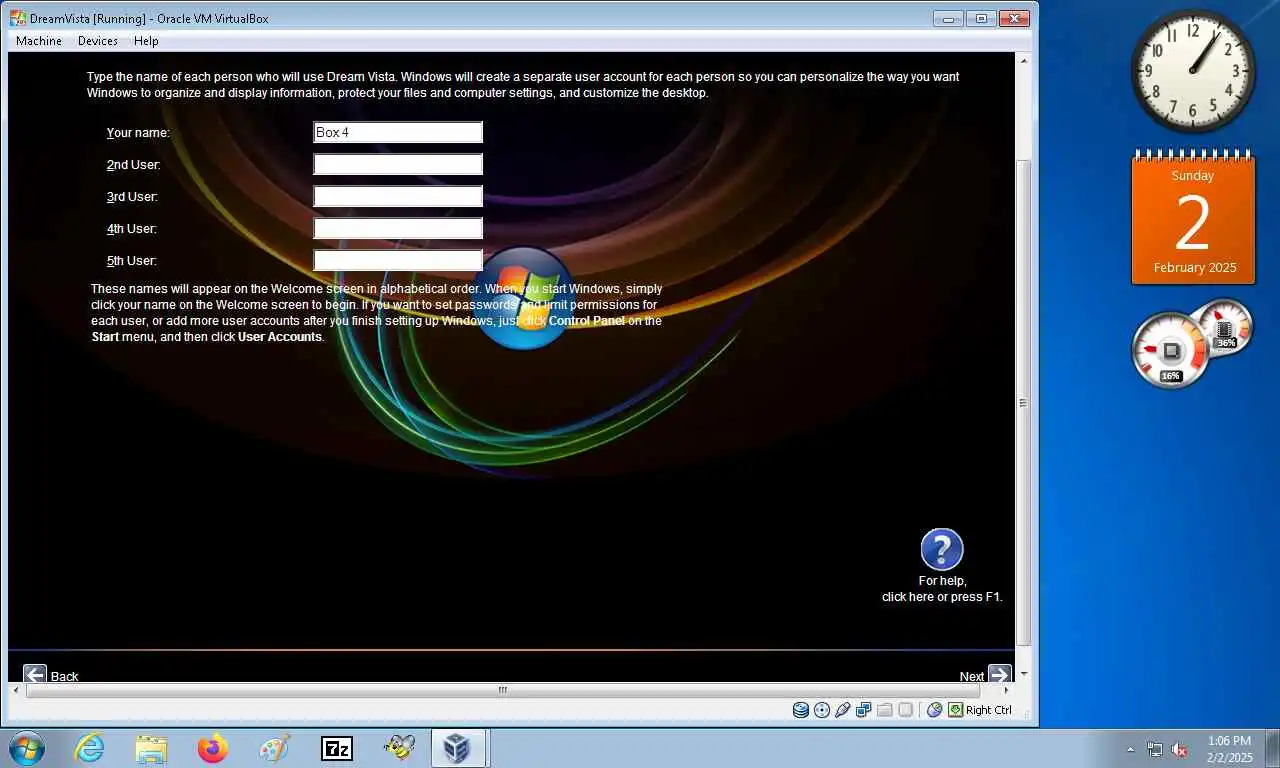Click the vertical scrollbar thumb in VM window

point(1023,402)
